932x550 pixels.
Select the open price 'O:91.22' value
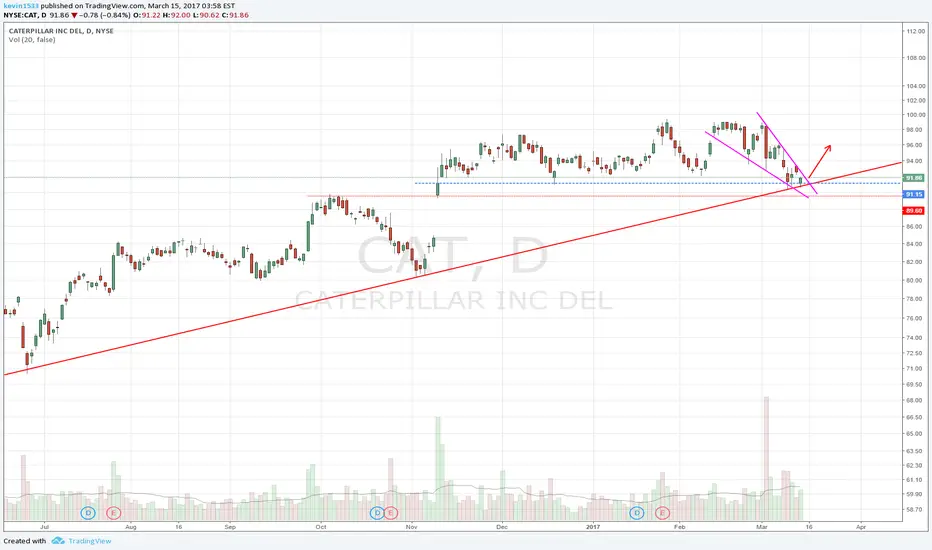(x=147, y=15)
